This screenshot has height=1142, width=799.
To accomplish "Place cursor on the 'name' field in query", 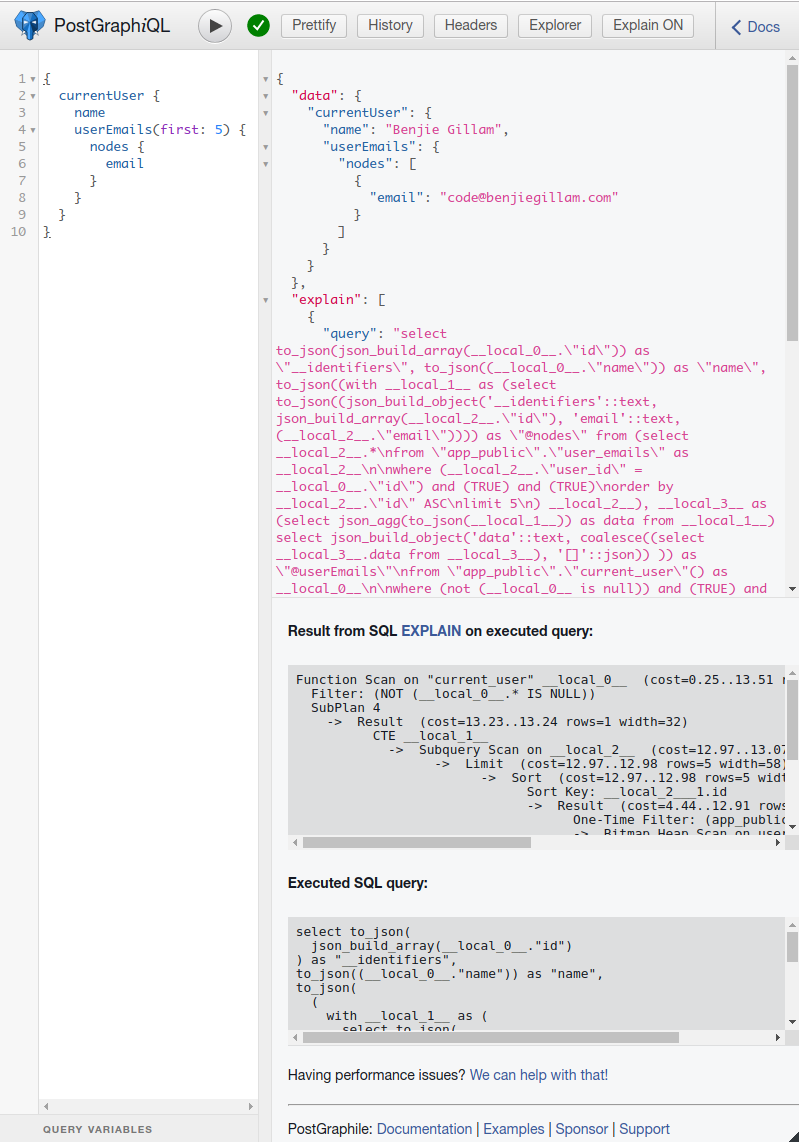I will [x=90, y=113].
